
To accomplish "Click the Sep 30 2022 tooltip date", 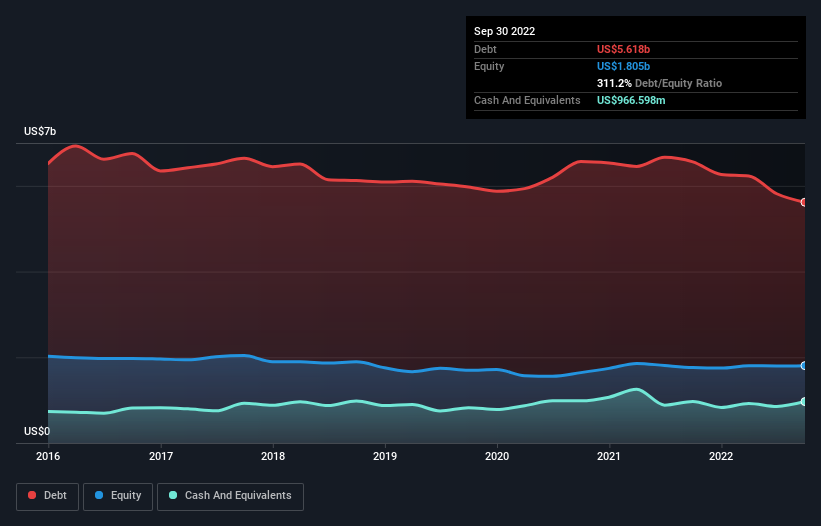I will [x=504, y=31].
